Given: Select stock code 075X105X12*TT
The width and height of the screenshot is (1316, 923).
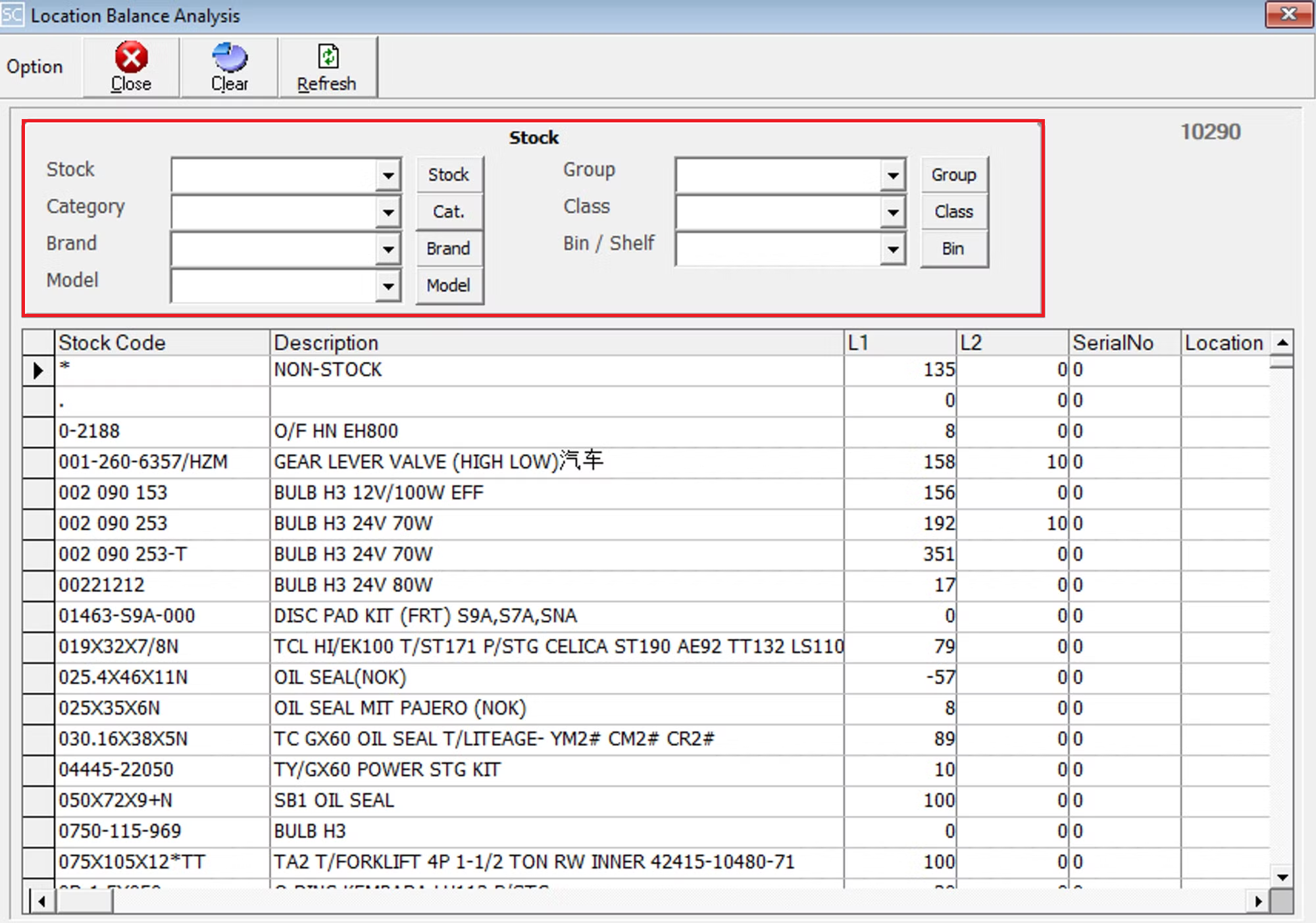Looking at the screenshot, I should (162, 862).
